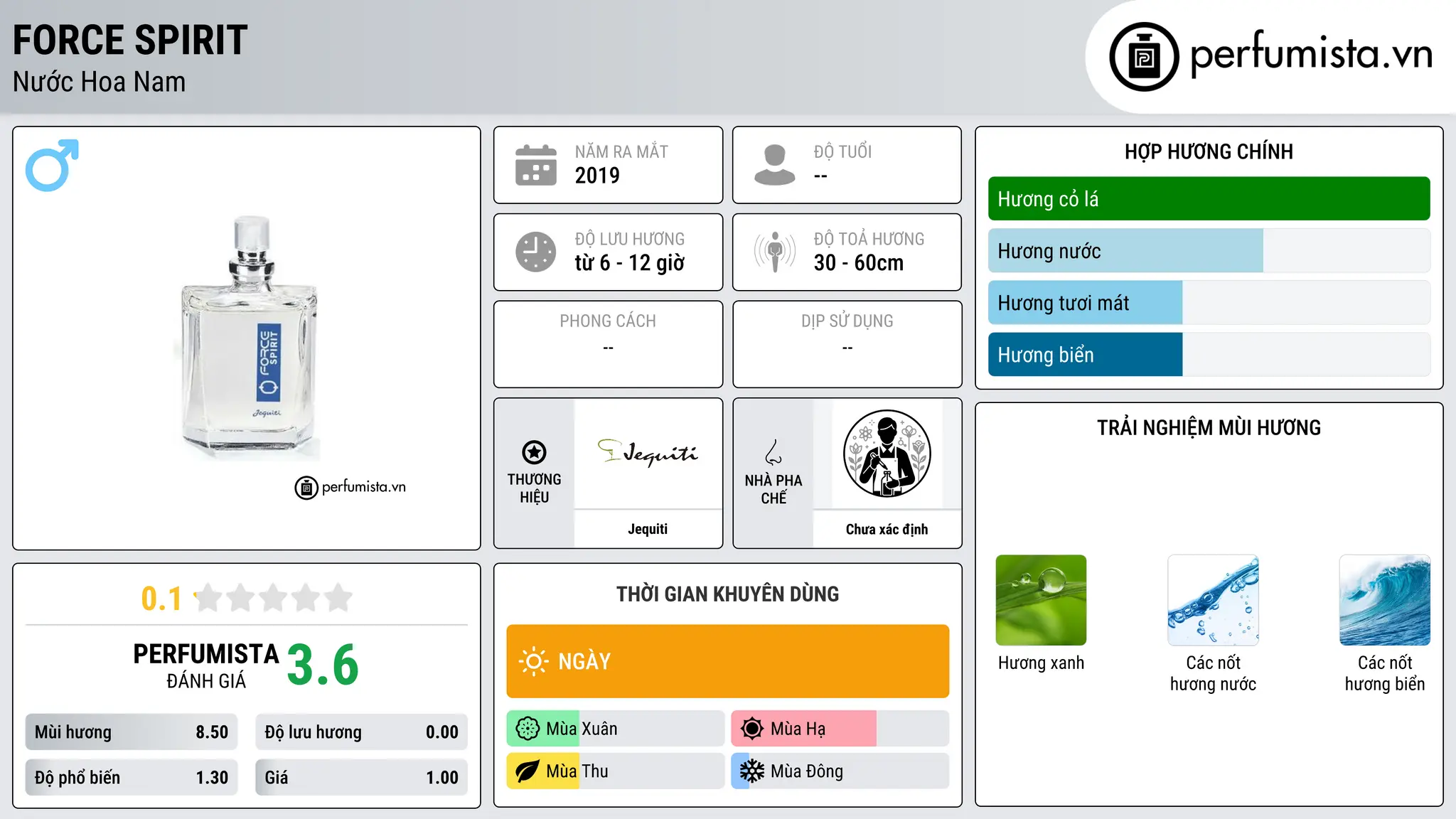1456x819 pixels.
Task: Click the Phong cách card
Action: (608, 344)
